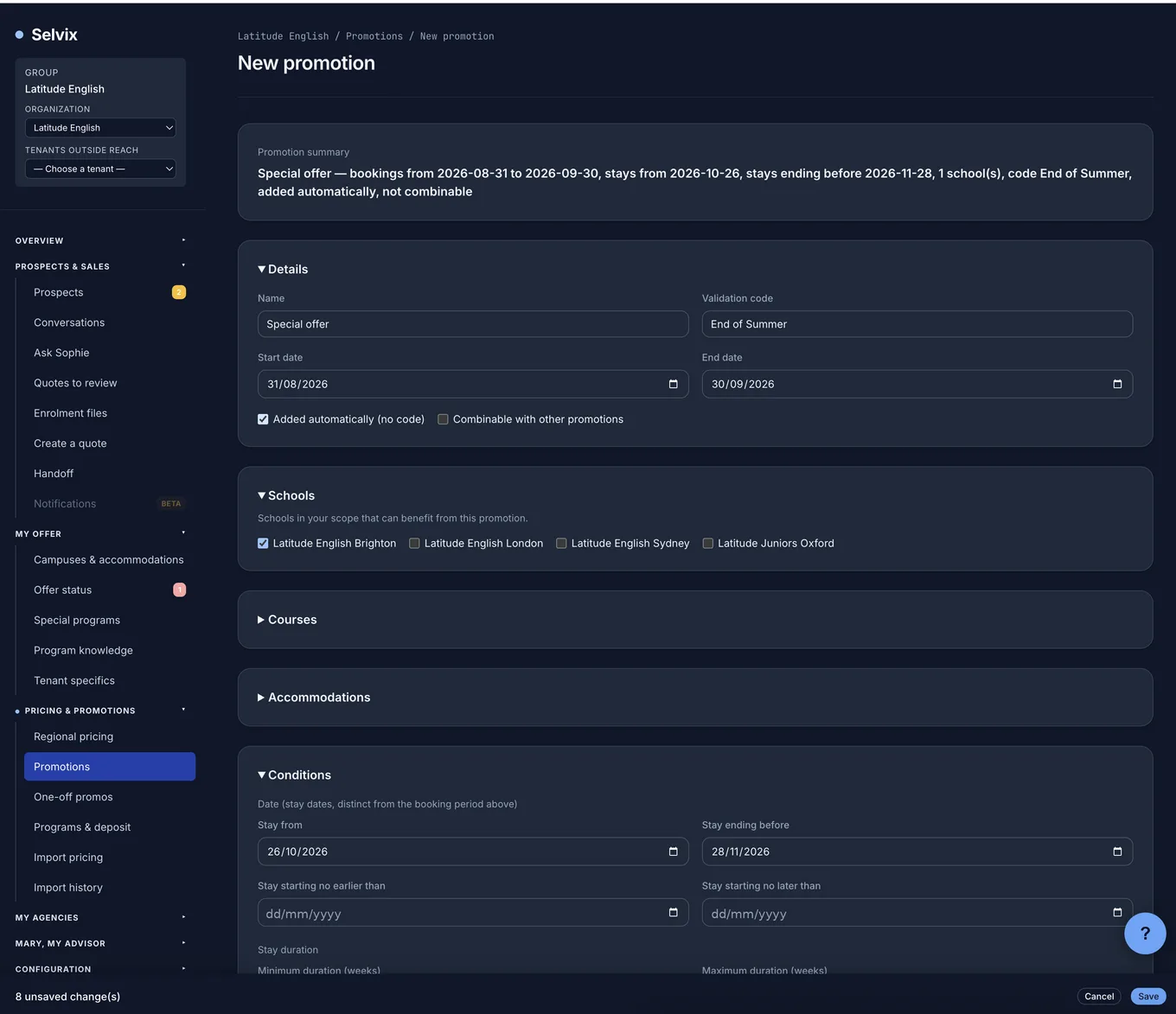Toggle Added automatically (no code) checkbox
This screenshot has width=1176, height=1014.
click(263, 419)
